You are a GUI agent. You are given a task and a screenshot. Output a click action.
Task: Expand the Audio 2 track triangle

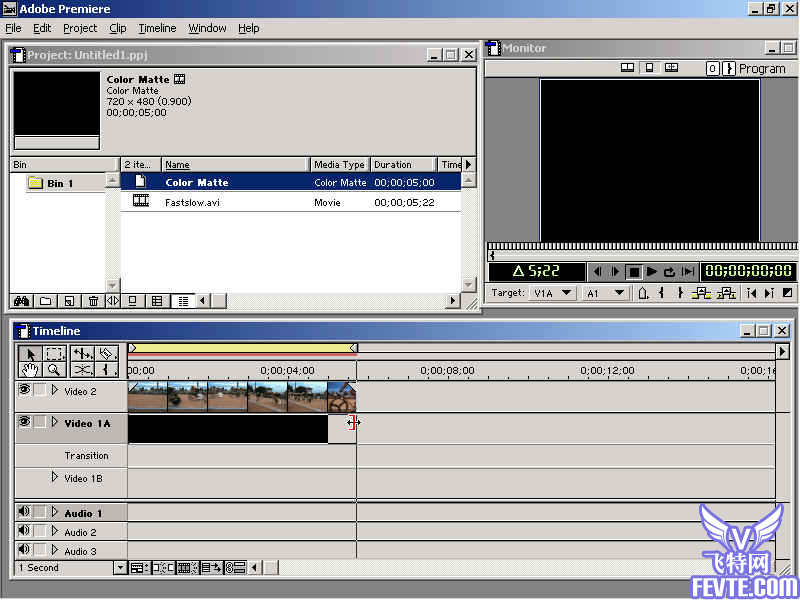(55, 531)
